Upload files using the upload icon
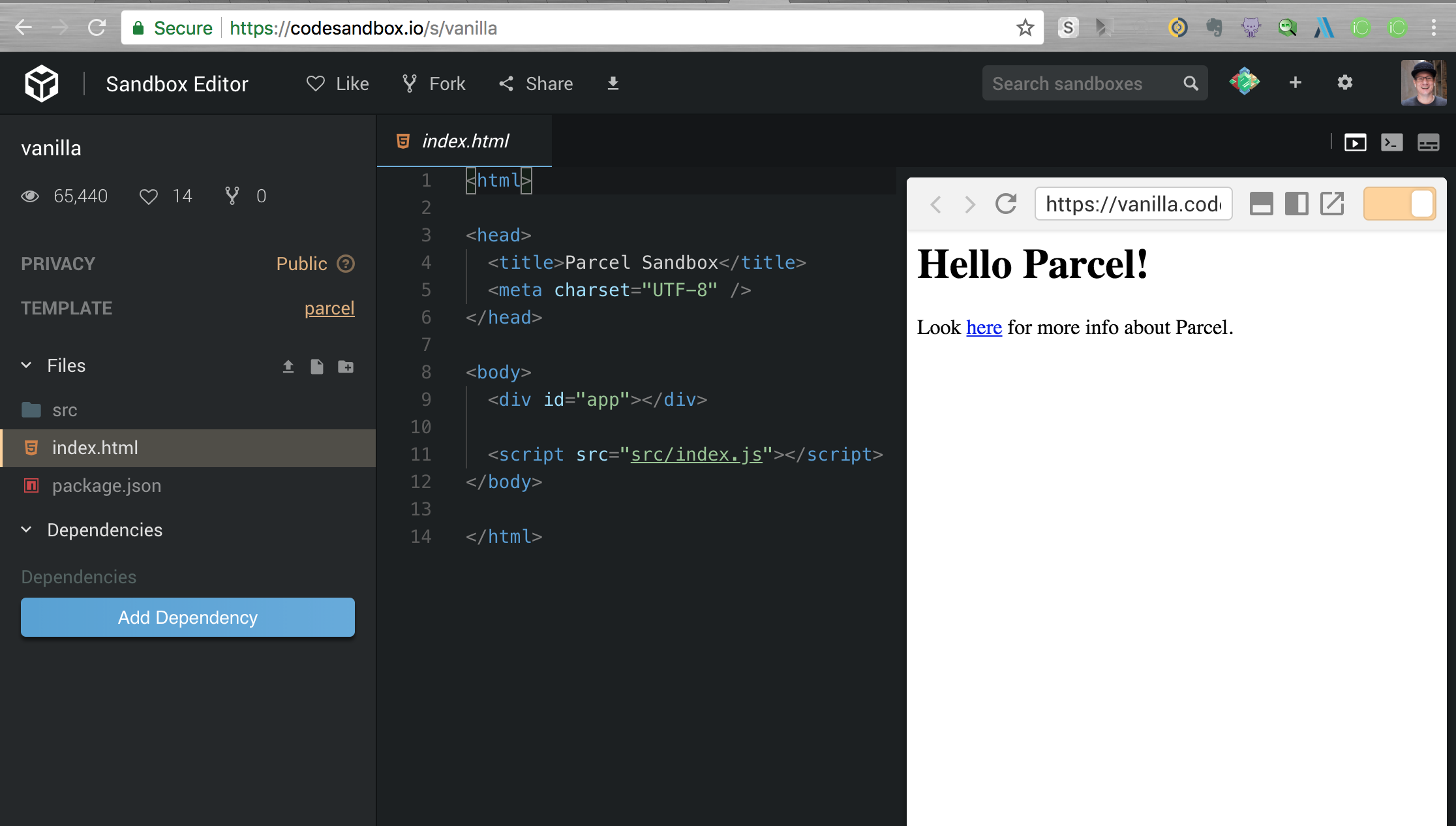Image resolution: width=1456 pixels, height=826 pixels. point(288,367)
